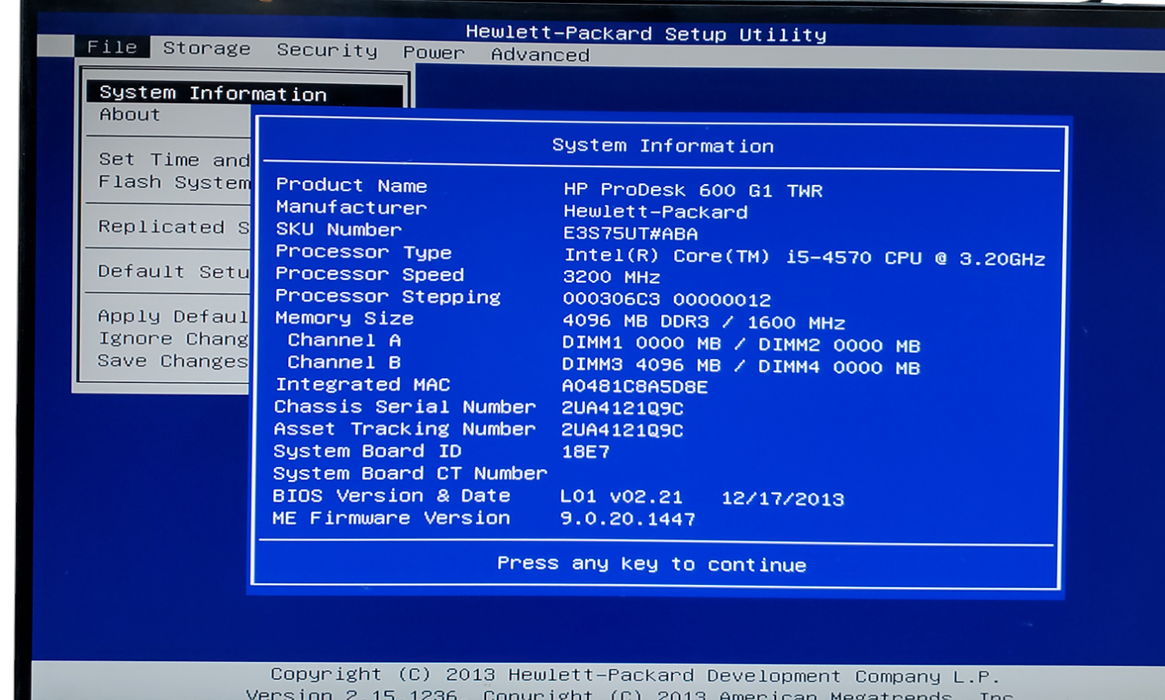The width and height of the screenshot is (1165, 700).
Task: Click the Channel A label
Action: (344, 340)
